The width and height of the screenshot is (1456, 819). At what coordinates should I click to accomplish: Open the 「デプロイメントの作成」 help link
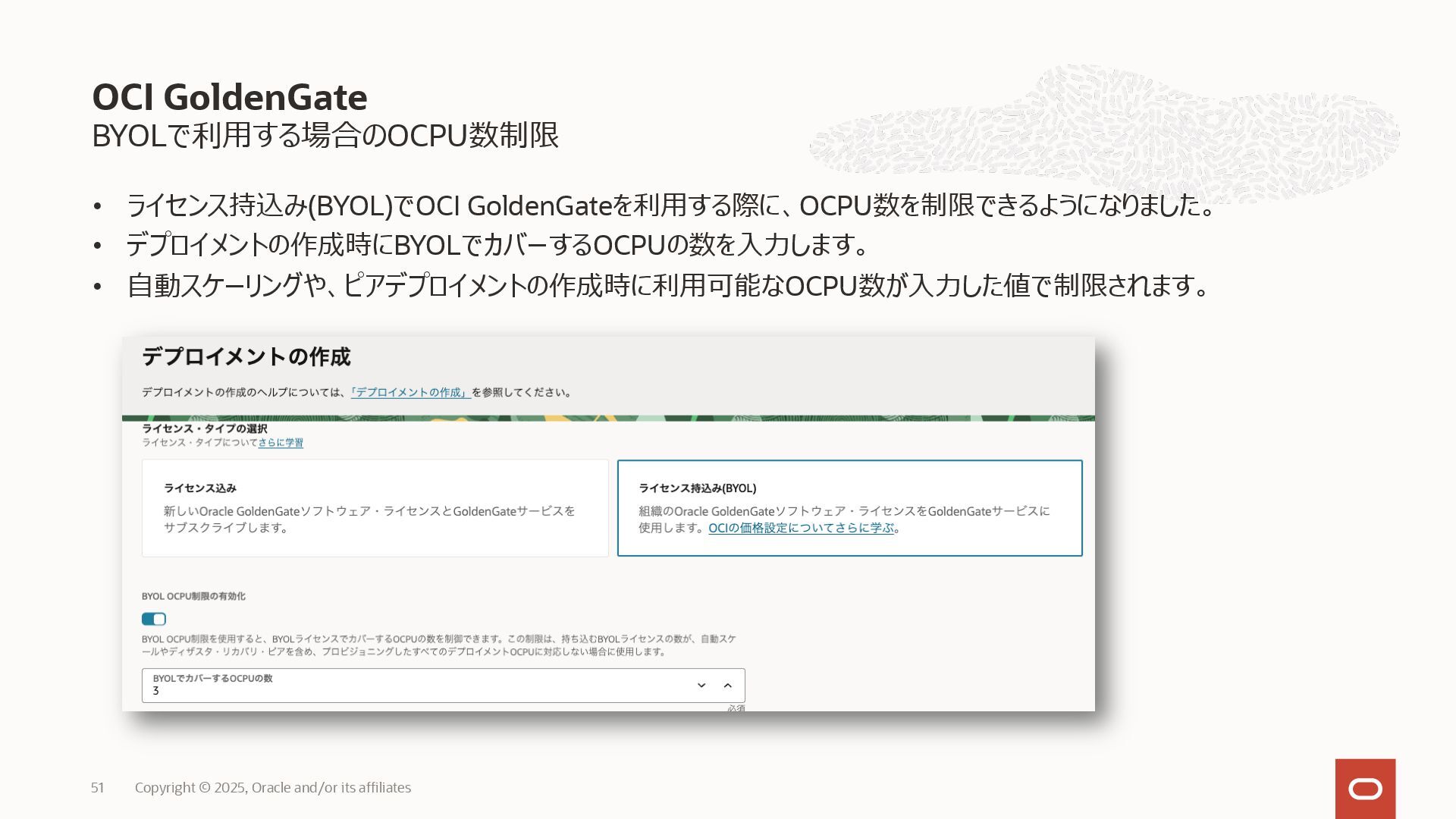(410, 392)
